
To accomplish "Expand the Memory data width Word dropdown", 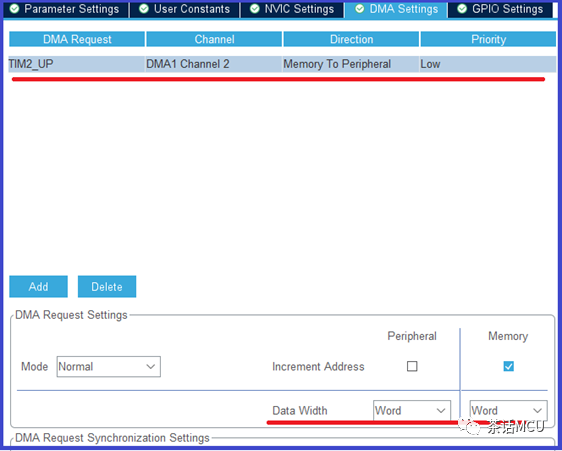I will click(508, 410).
